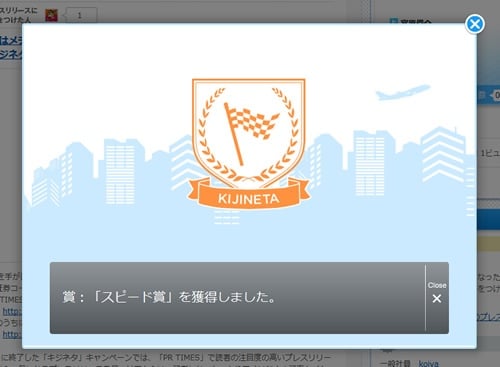Close the modal with the blue X circle

[475, 24]
